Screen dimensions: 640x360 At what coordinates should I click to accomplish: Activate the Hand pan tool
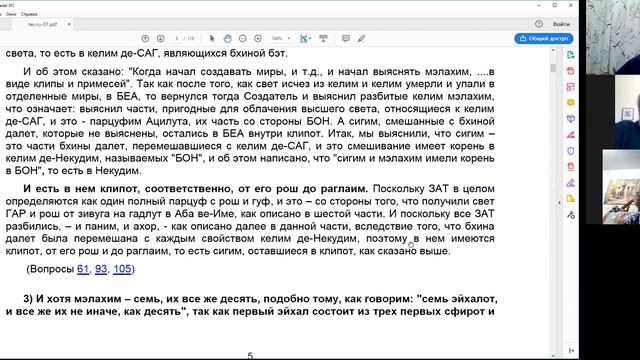227,38
